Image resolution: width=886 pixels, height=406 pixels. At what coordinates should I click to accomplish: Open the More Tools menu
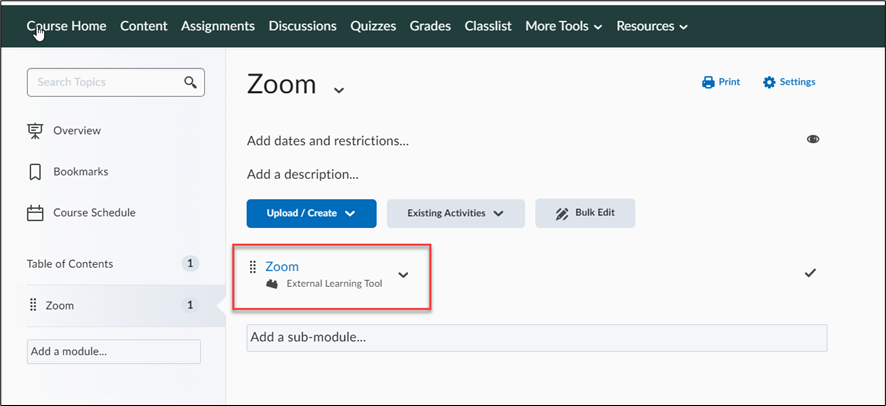coord(563,26)
